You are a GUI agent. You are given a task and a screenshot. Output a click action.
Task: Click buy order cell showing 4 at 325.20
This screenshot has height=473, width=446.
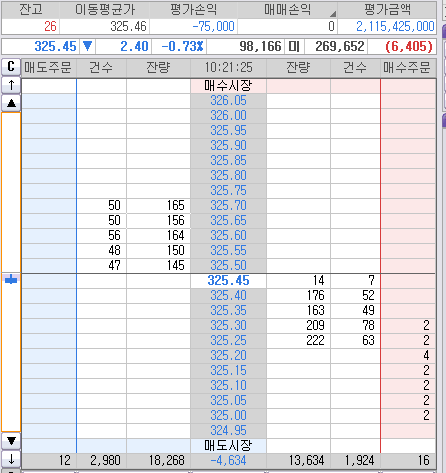click(408, 356)
